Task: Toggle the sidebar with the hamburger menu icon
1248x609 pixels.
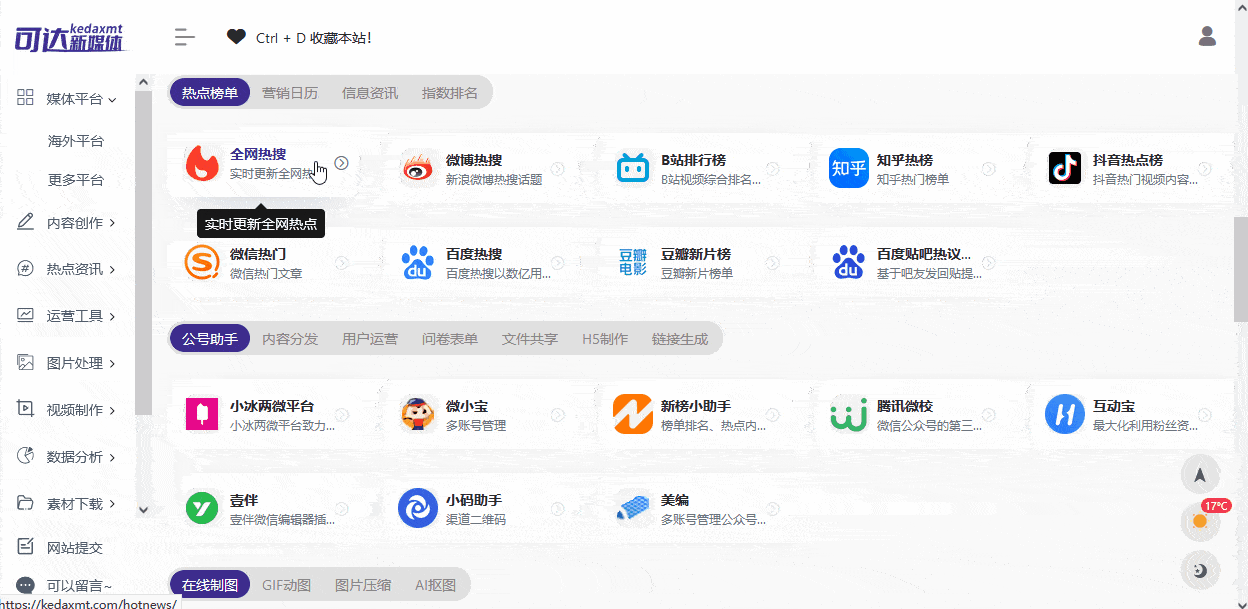Action: (x=184, y=37)
